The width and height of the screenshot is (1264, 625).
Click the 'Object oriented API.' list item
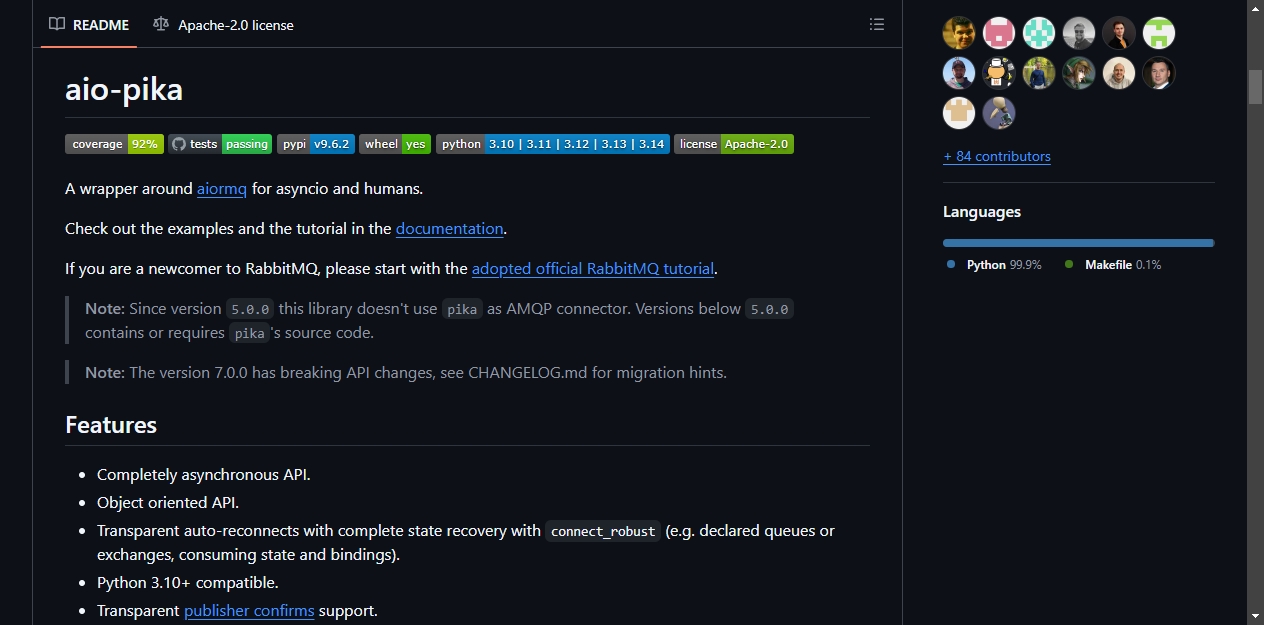[168, 502]
